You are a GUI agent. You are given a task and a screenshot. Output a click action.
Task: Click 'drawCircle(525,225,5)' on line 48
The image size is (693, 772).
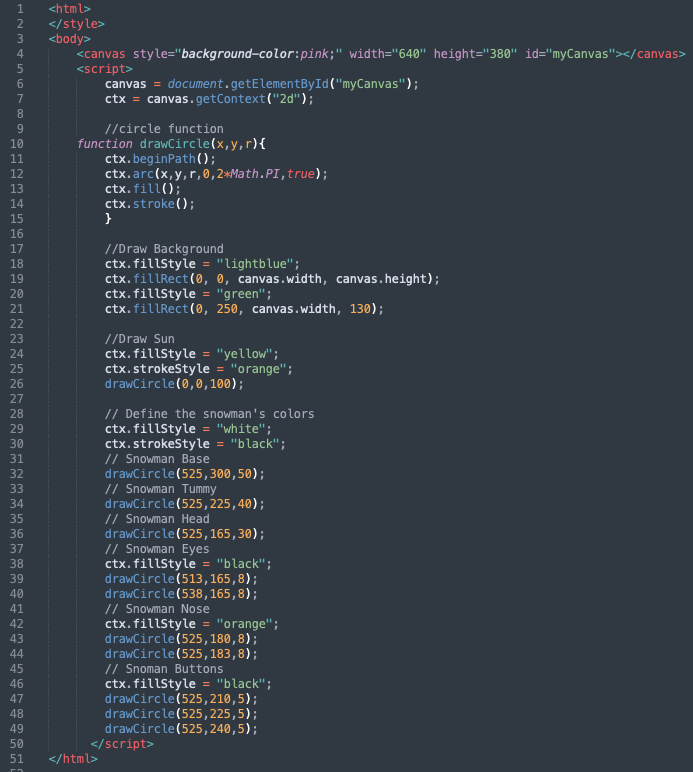pos(178,714)
